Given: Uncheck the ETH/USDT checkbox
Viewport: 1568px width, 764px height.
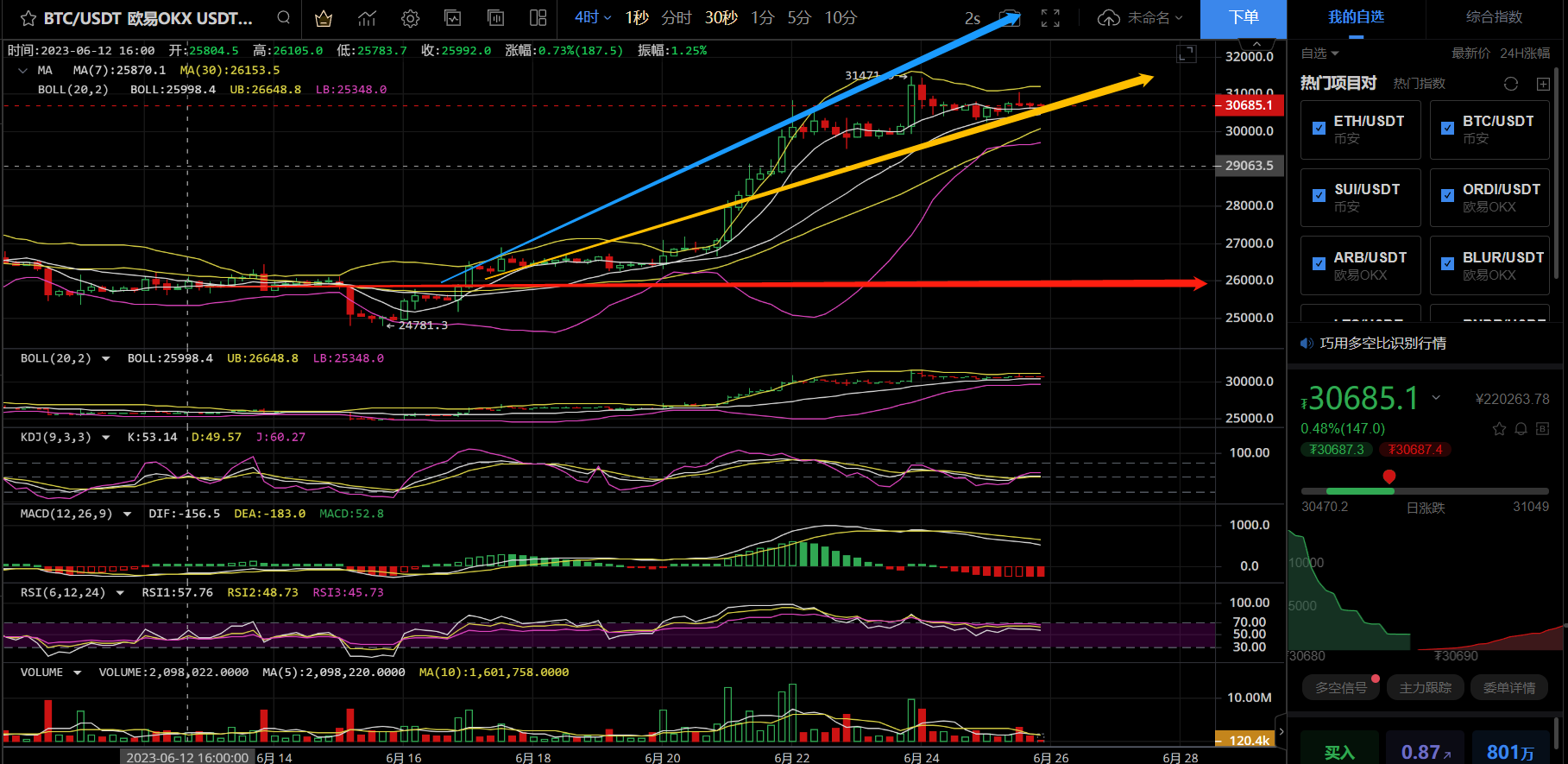Looking at the screenshot, I should [1319, 128].
